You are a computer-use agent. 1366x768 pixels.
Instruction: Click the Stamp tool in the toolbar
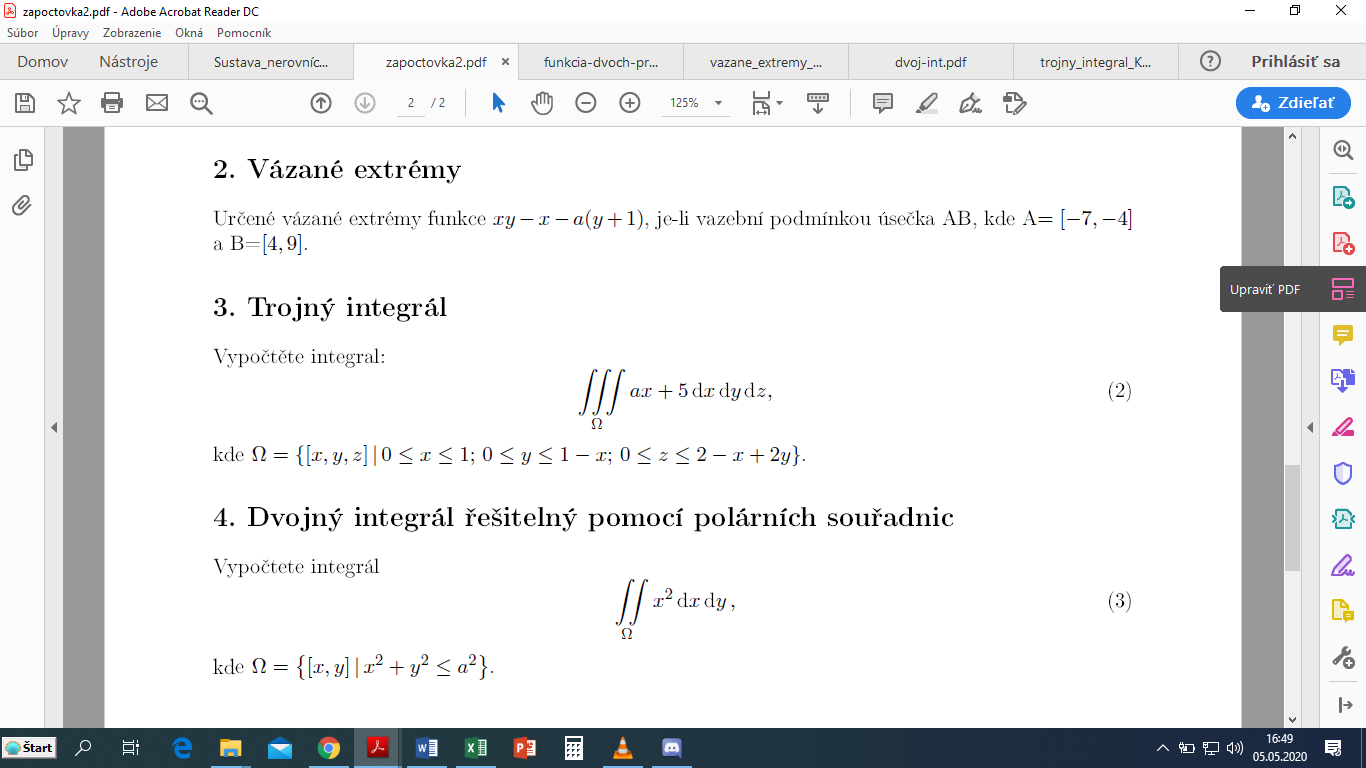pos(1014,103)
